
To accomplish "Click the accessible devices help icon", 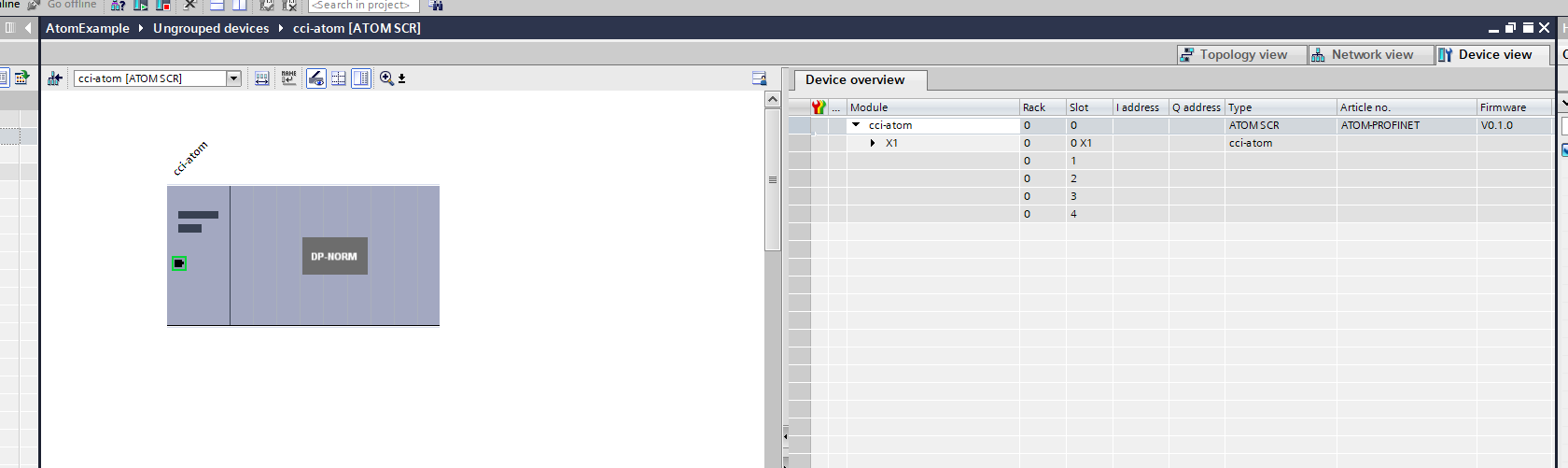I will point(119,5).
